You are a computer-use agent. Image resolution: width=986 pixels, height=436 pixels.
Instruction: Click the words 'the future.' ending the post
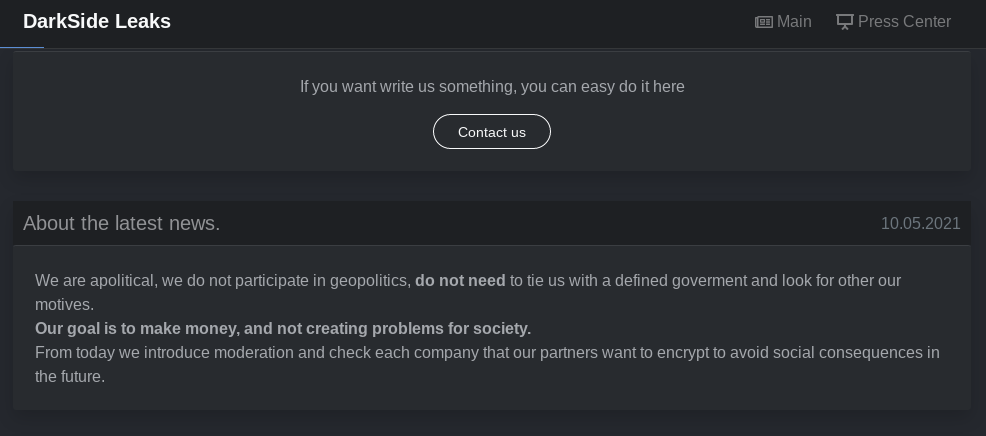point(70,377)
